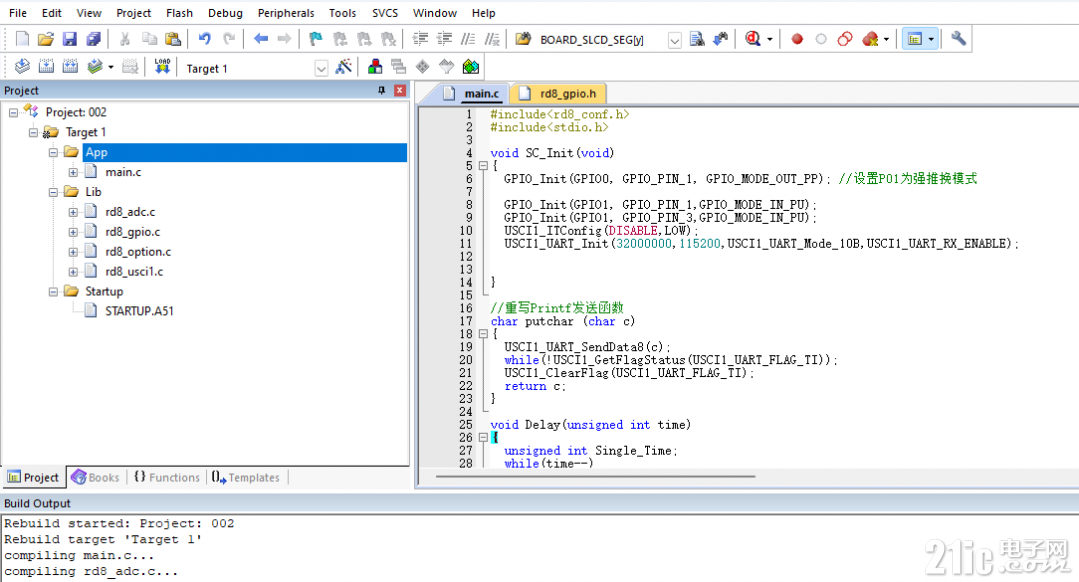Expand main.c dependencies in project tree
This screenshot has width=1079, height=582.
(x=73, y=172)
